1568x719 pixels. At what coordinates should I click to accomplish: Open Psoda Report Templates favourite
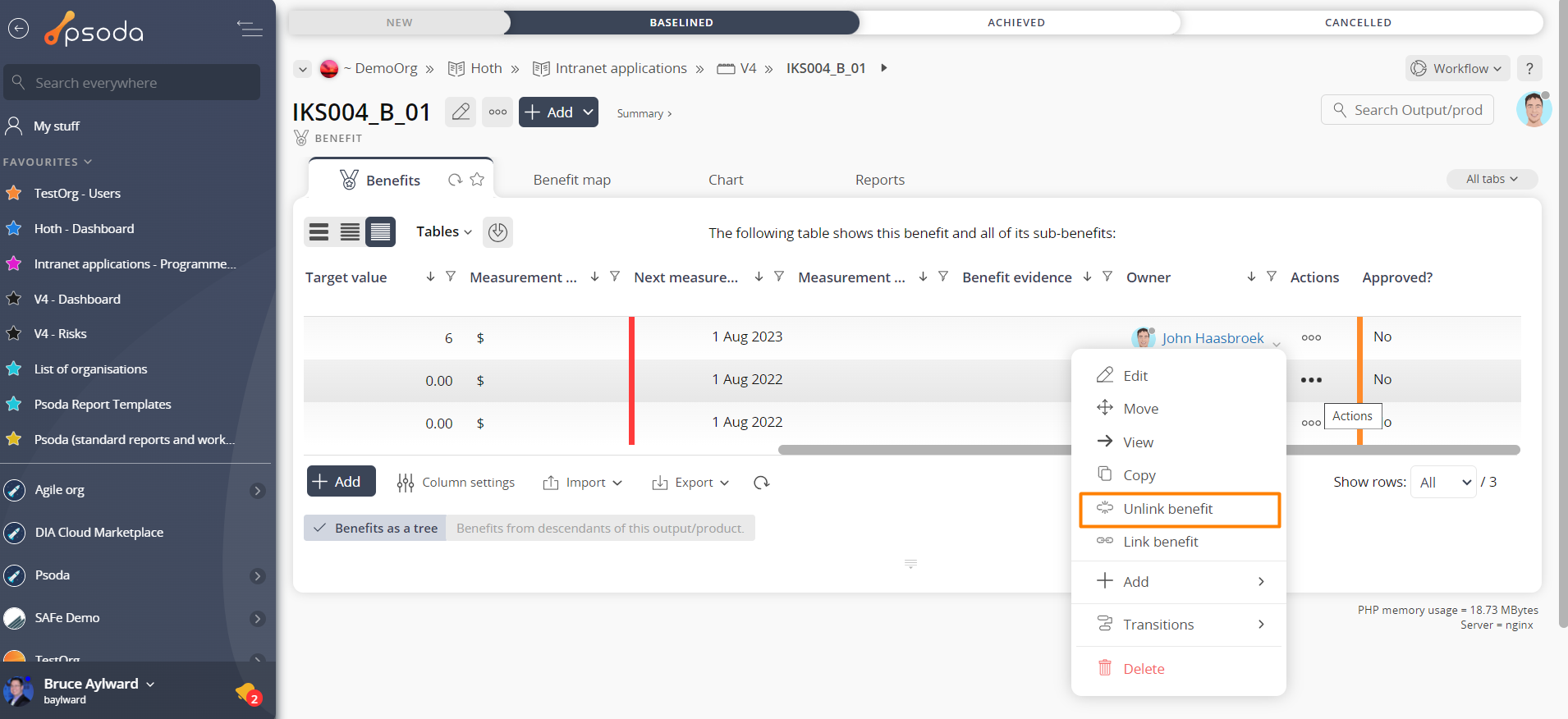point(103,405)
